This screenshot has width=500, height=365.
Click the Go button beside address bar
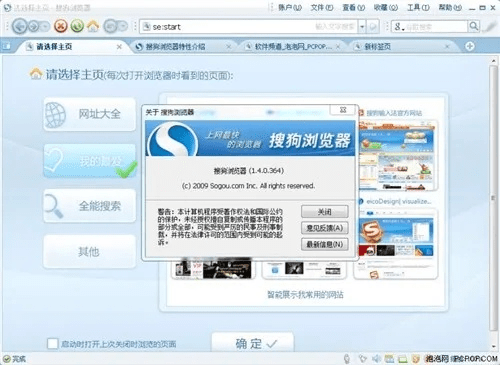[x=373, y=27]
